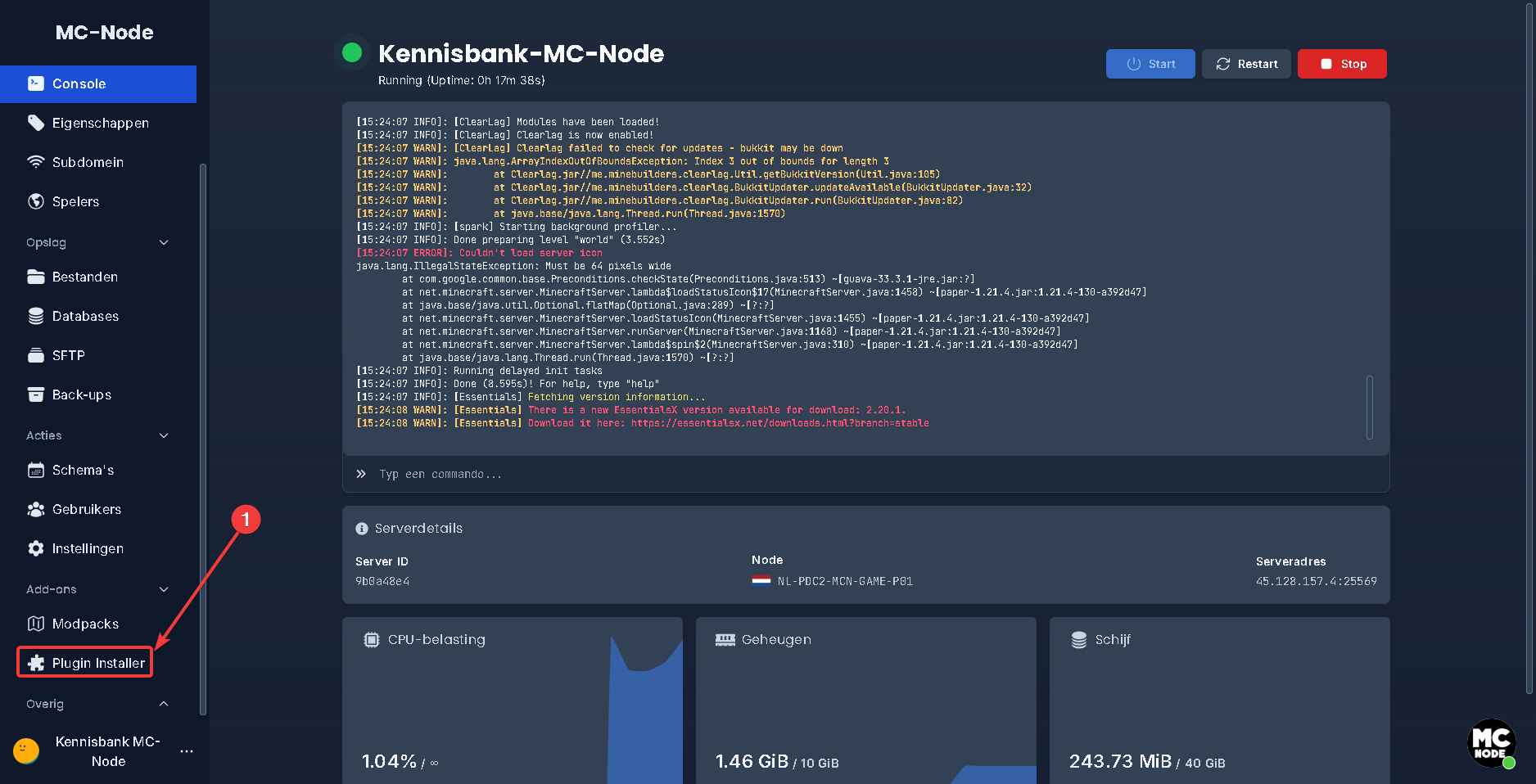Restart the server

(1246, 64)
